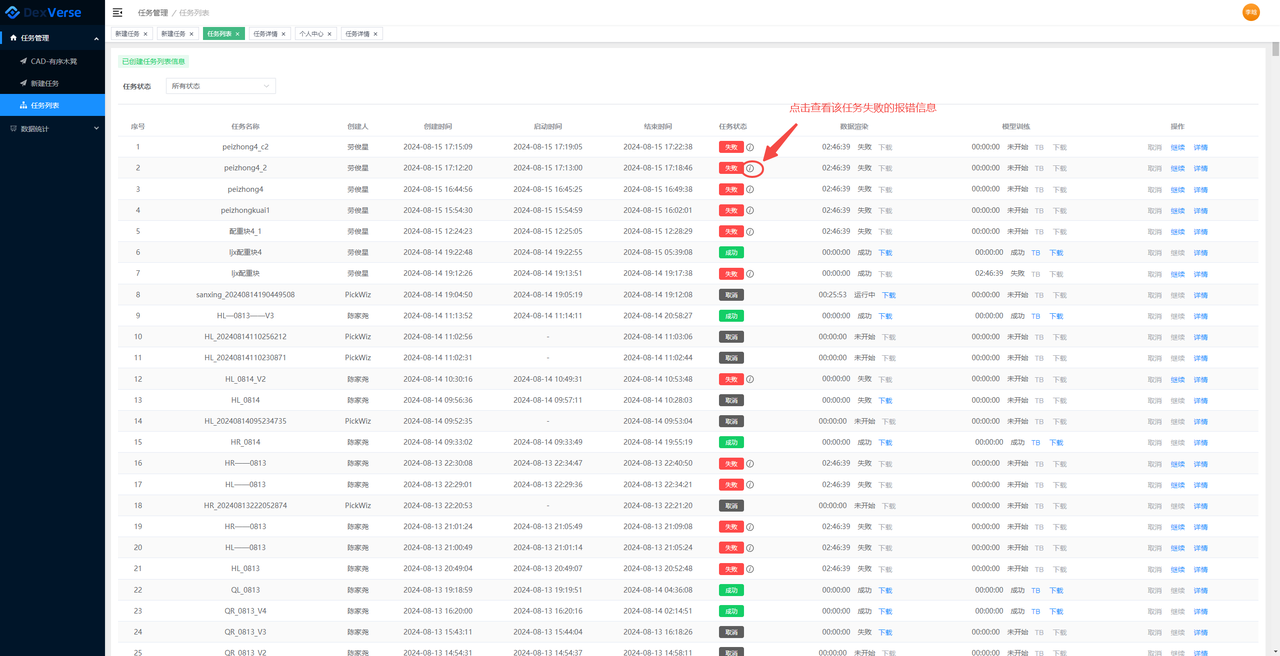Open 新建任务 in the sidebar

(45, 83)
